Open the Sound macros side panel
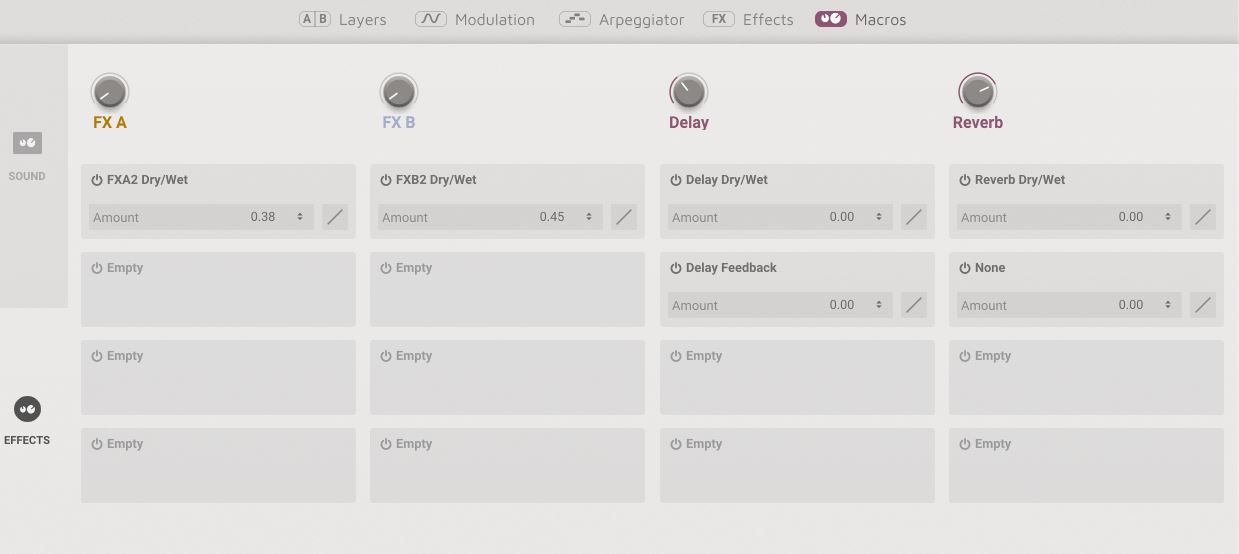The height and width of the screenshot is (554, 1239). coord(27,154)
